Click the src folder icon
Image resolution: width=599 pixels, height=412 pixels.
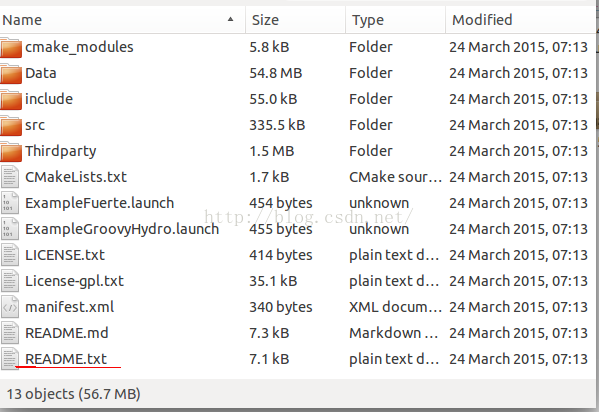[x=11, y=126]
